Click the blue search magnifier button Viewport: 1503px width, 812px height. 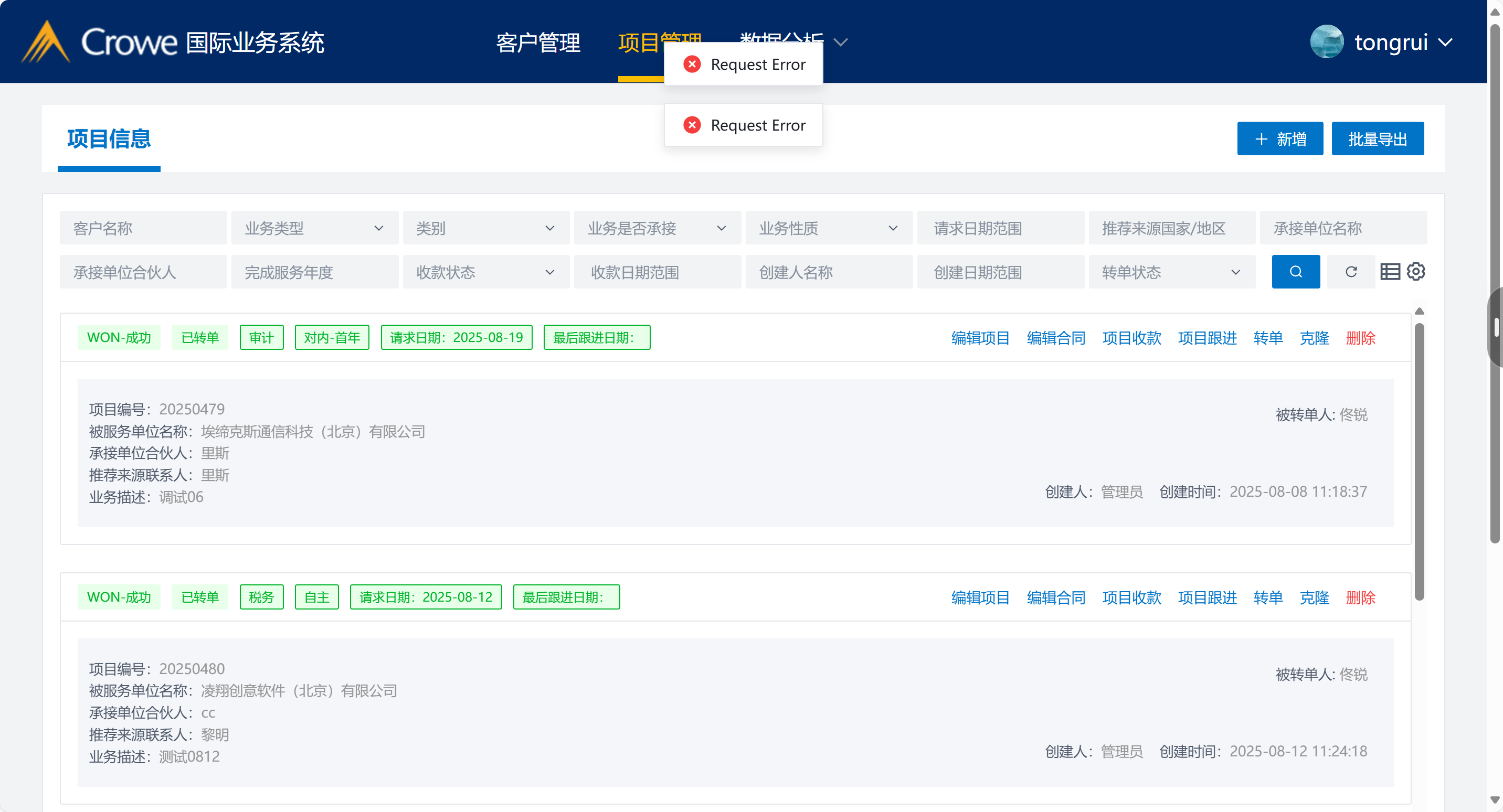tap(1295, 272)
